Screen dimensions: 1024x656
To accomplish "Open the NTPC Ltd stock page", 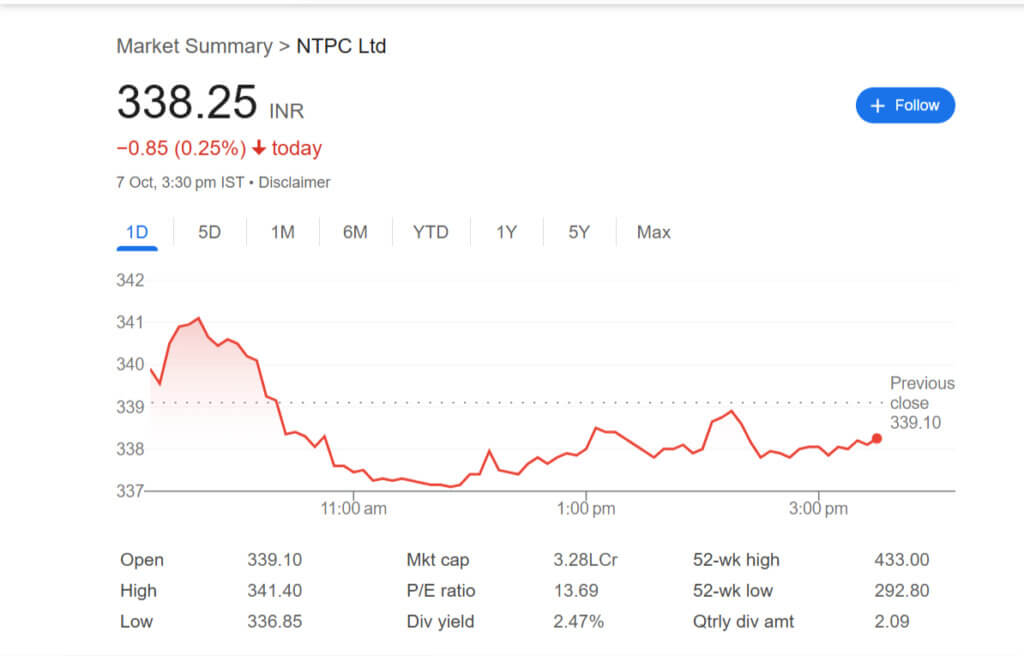I will tap(341, 46).
